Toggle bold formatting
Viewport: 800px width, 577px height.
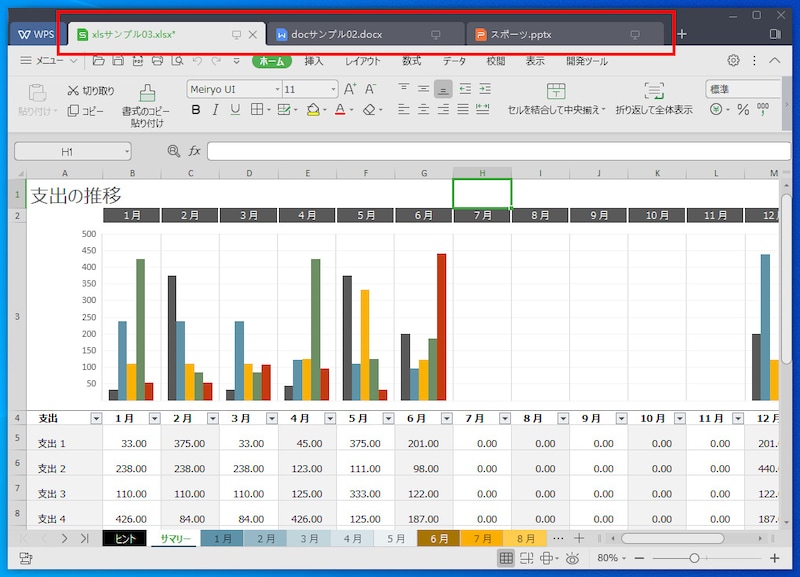196,110
